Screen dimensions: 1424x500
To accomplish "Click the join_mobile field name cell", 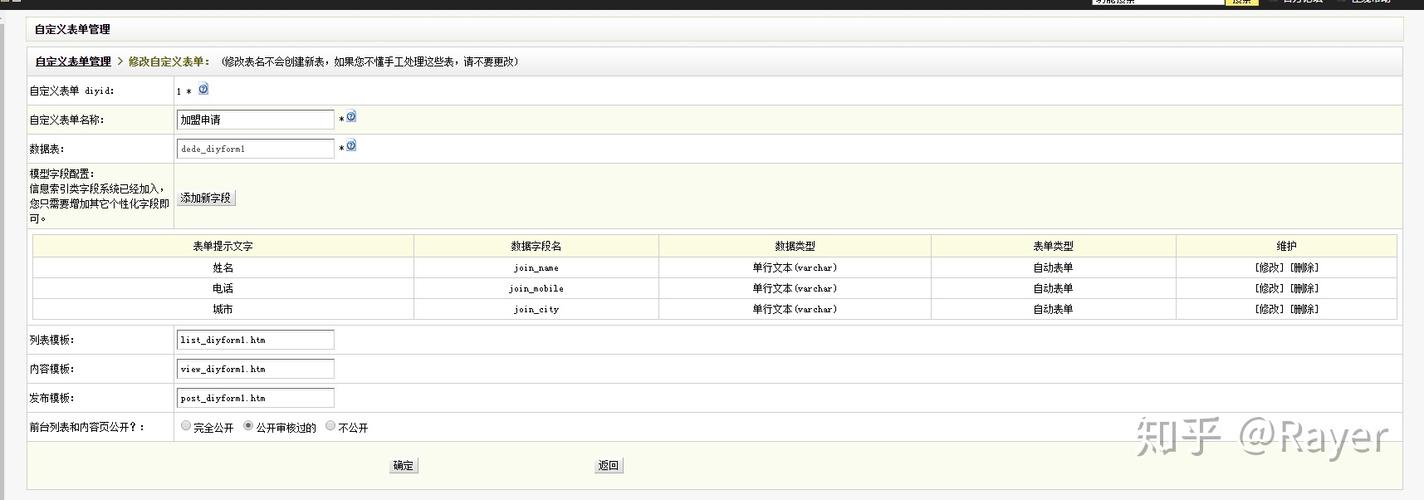I will pyautogui.click(x=536, y=289).
